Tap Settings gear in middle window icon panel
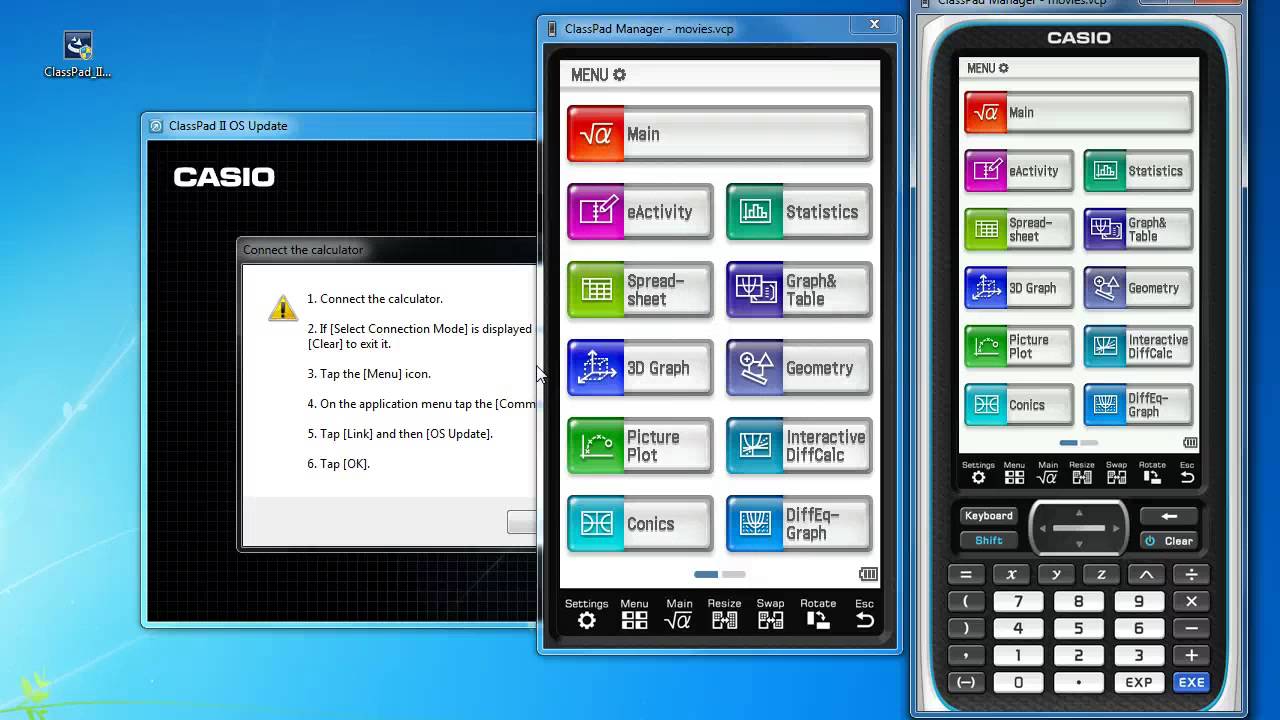This screenshot has width=1280, height=720. click(586, 614)
